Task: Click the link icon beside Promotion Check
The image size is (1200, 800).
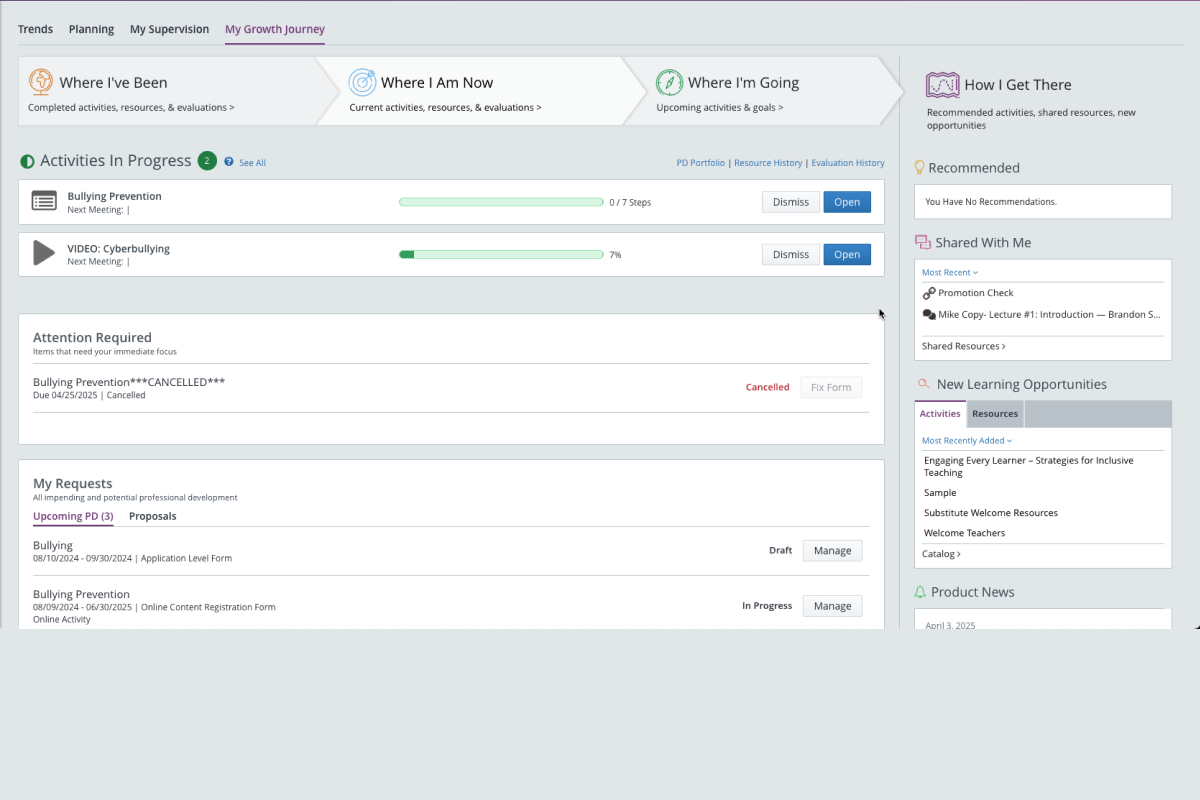Action: 929,293
